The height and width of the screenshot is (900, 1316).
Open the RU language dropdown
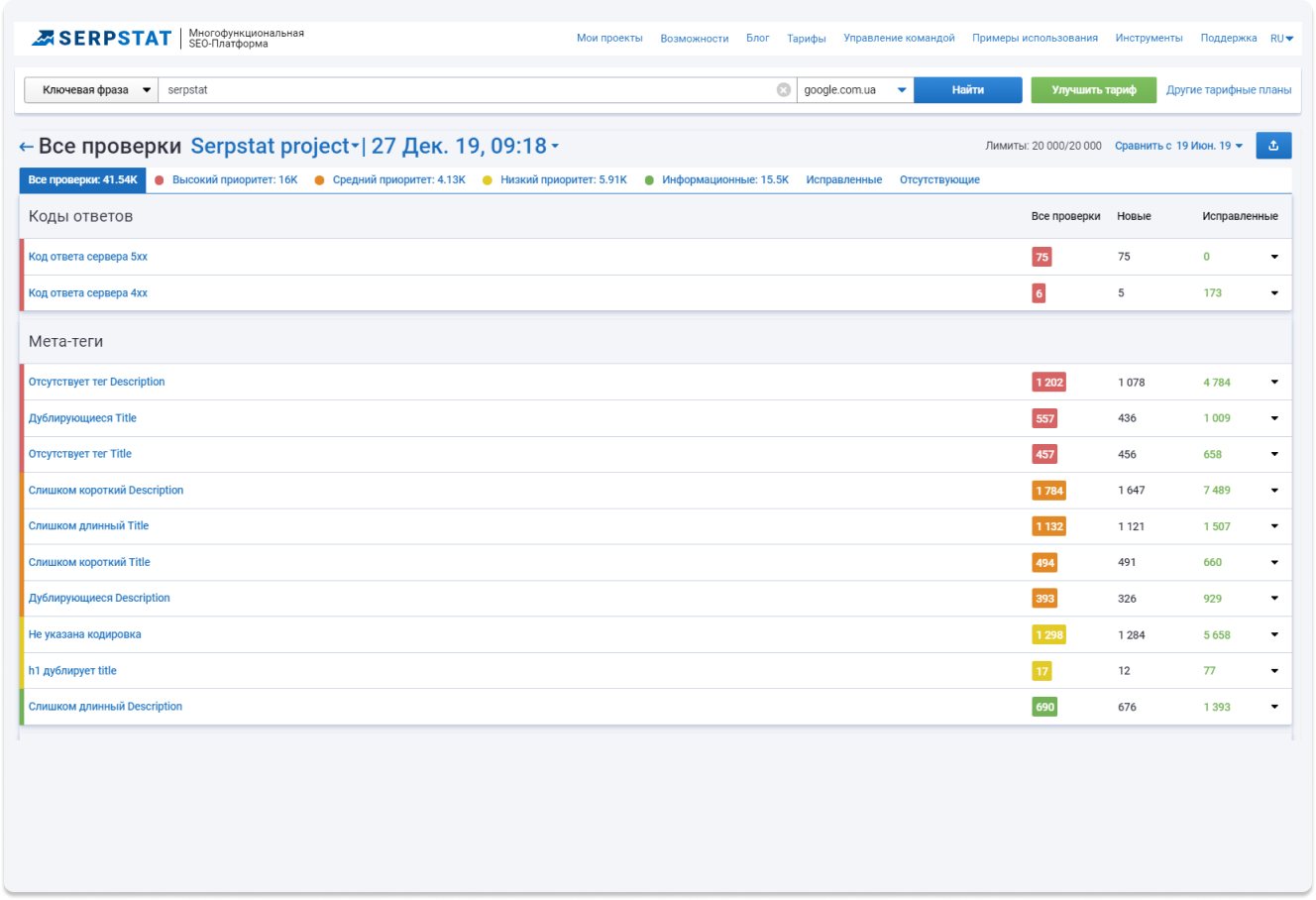pos(1281,39)
